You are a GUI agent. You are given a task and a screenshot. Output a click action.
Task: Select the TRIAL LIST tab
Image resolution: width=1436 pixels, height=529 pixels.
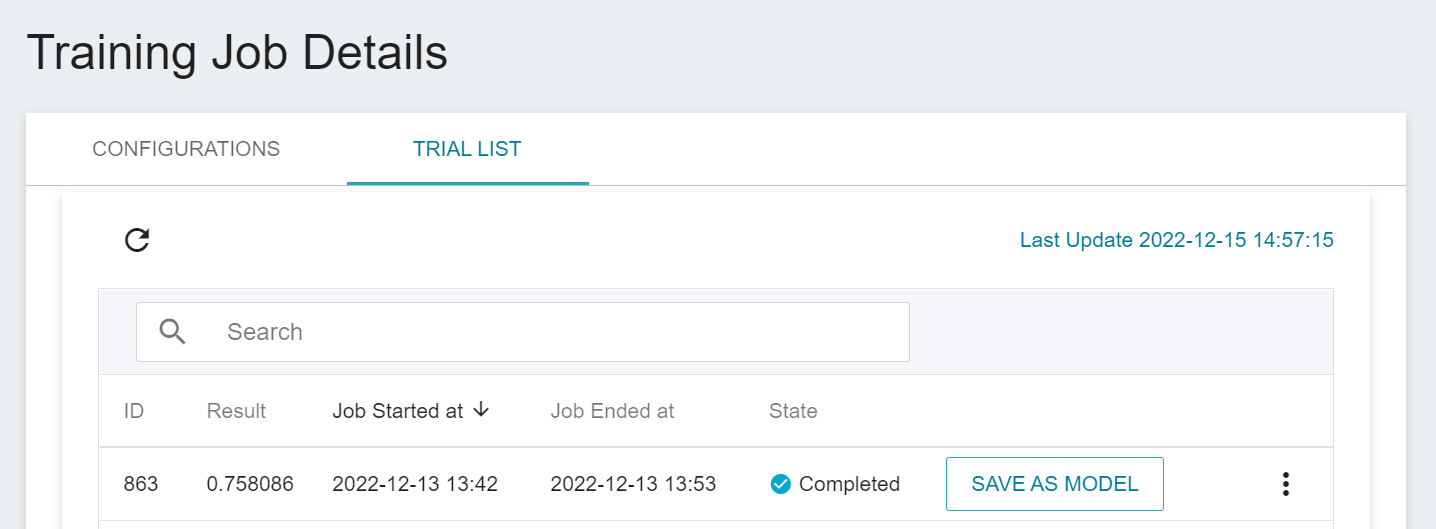[467, 149]
